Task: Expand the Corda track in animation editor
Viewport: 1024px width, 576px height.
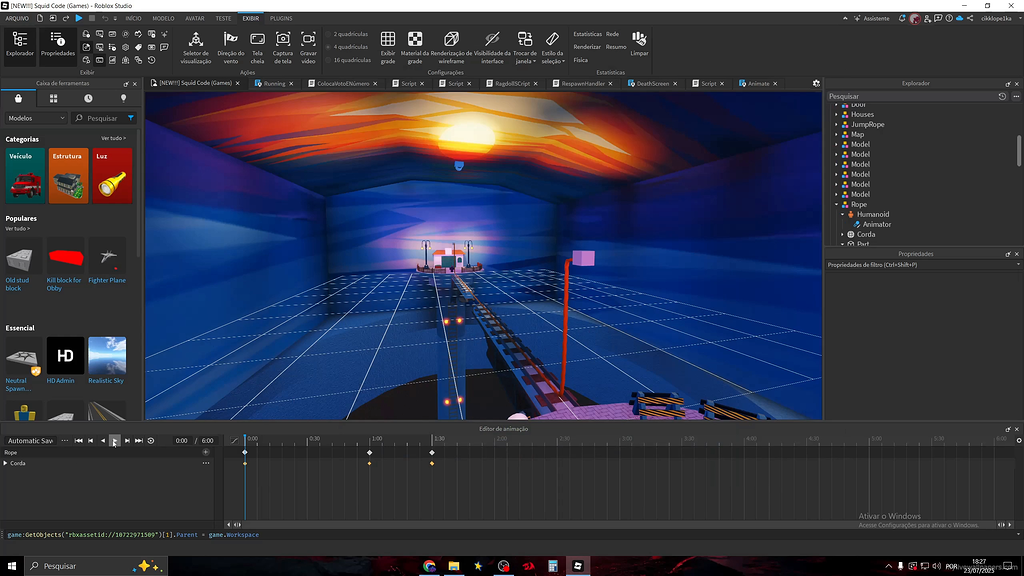Action: coord(6,463)
